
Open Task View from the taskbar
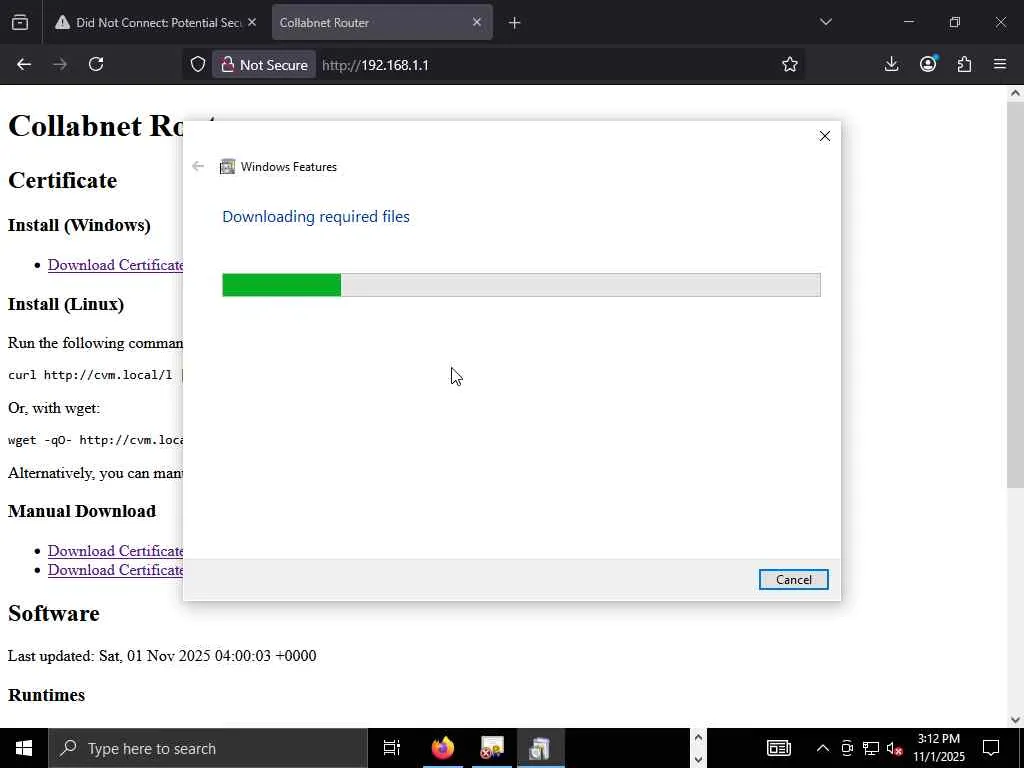(x=392, y=748)
